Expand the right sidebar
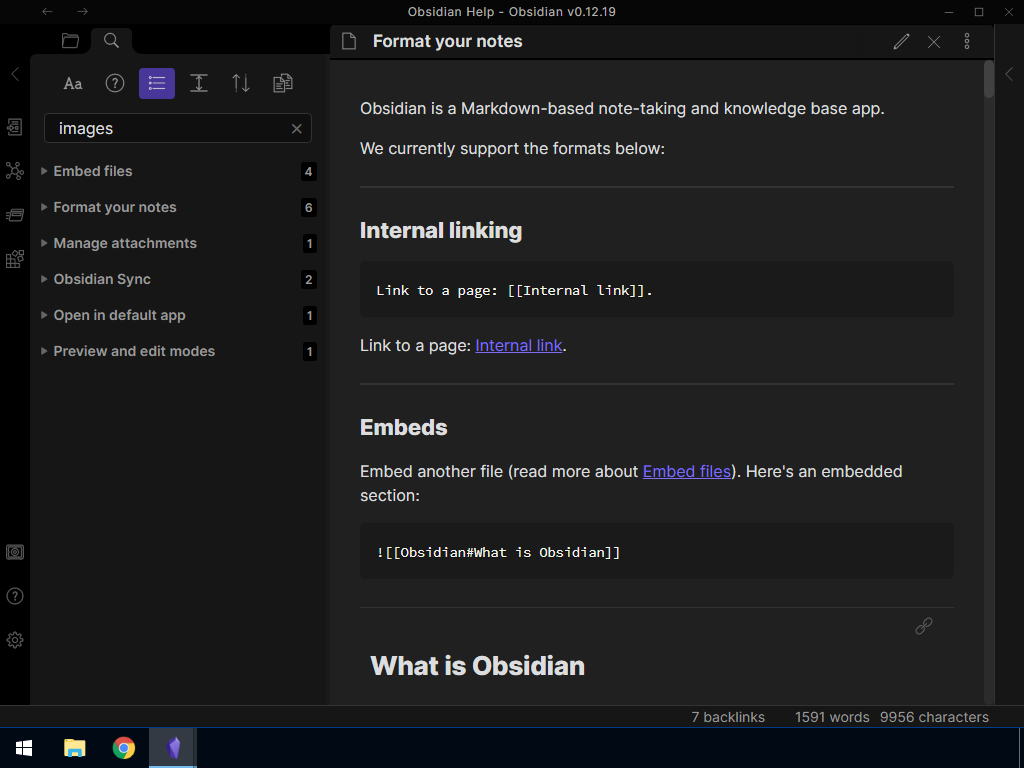The width and height of the screenshot is (1024, 768). point(1009,74)
